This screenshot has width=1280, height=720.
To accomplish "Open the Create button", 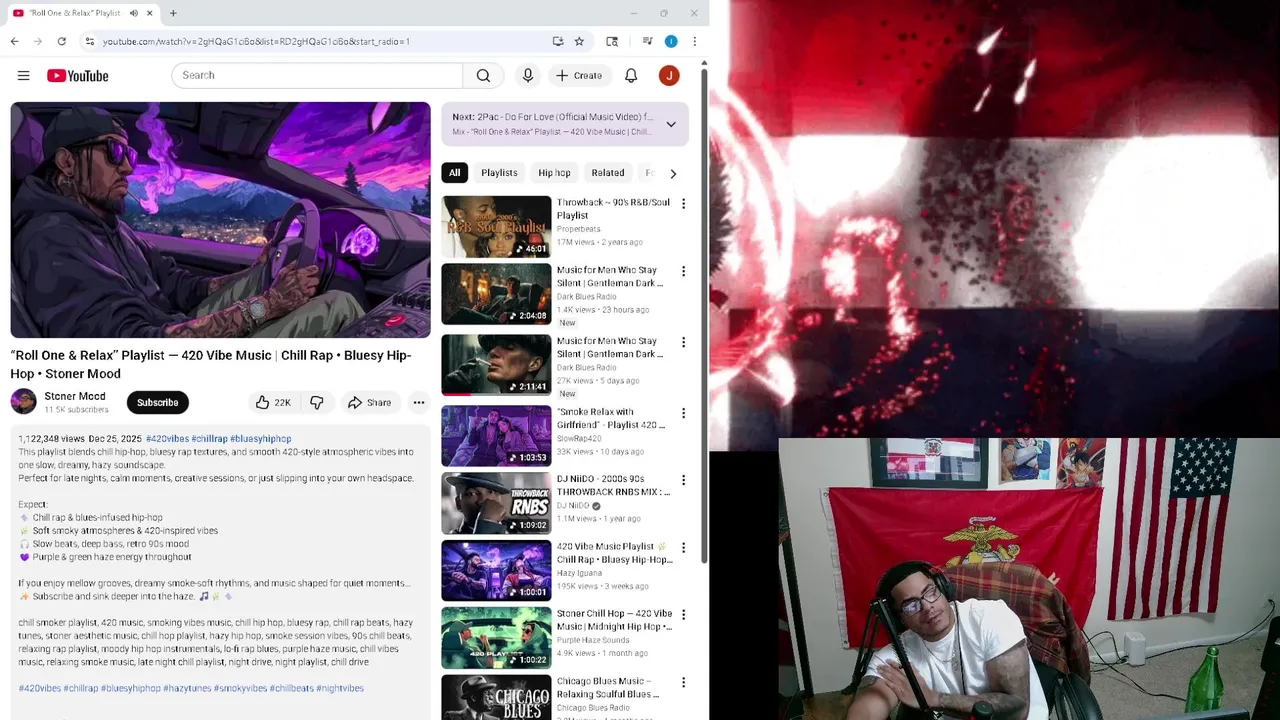I will pyautogui.click(x=579, y=75).
